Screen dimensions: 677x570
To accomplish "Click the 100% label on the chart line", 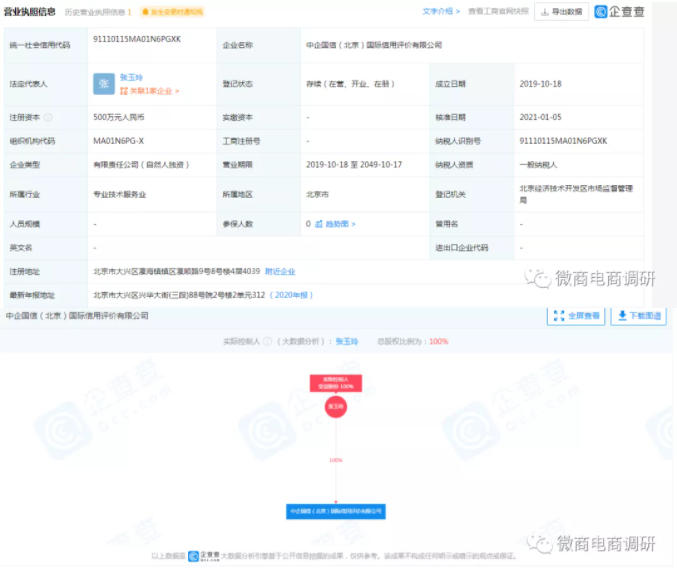I will point(336,460).
